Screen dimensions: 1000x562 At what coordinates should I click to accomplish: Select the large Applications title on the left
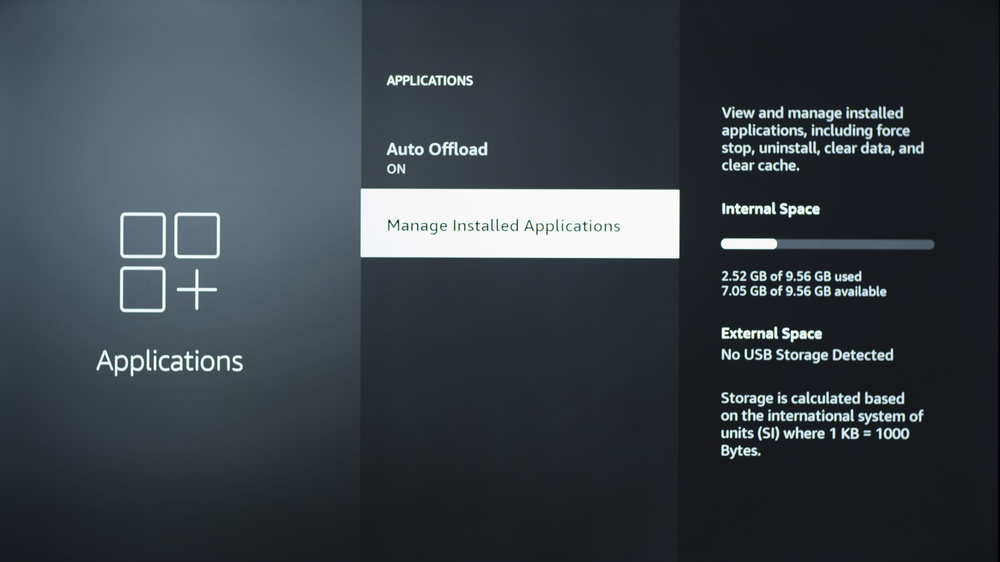(169, 360)
